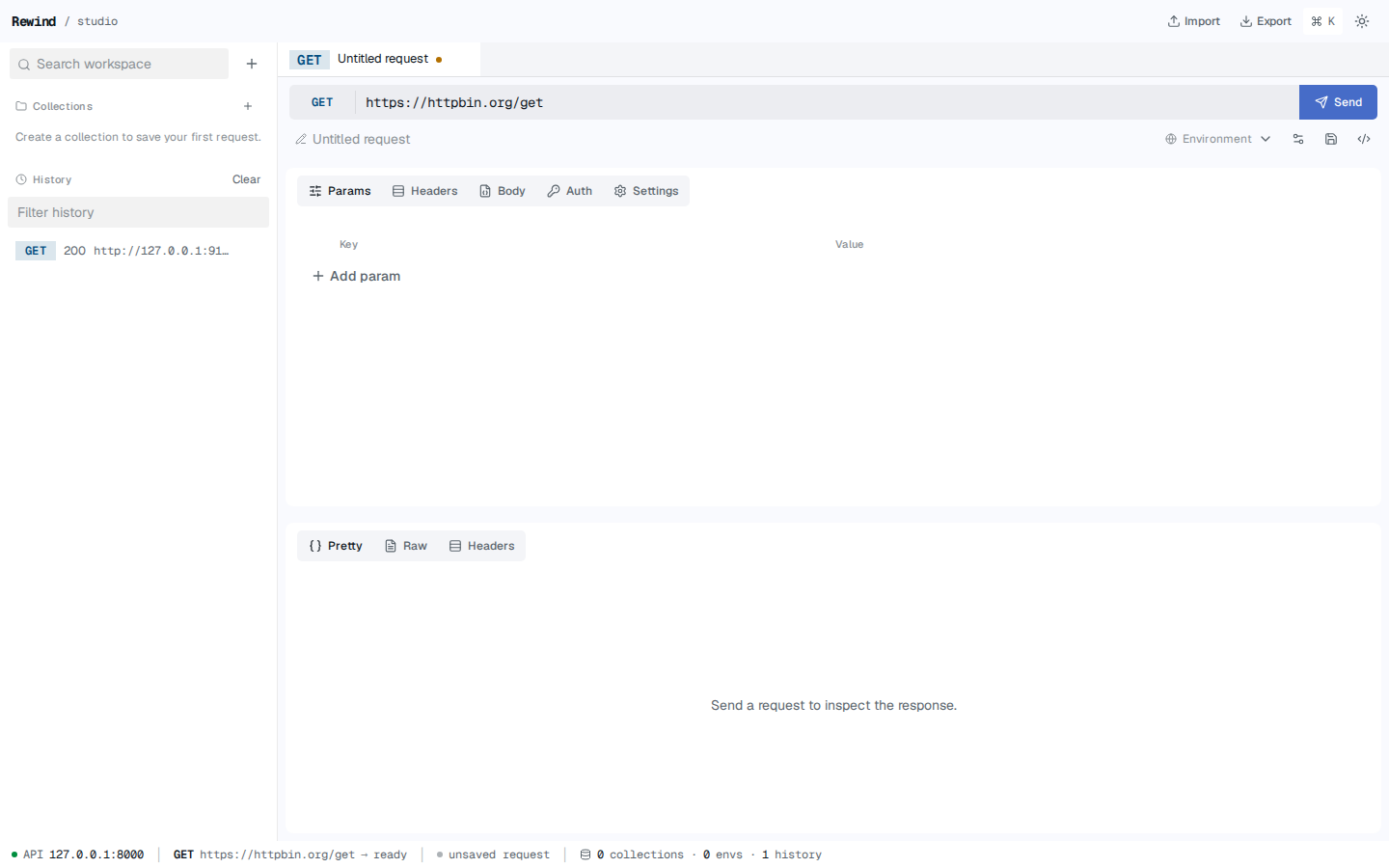Open the Settings tab

(646, 191)
